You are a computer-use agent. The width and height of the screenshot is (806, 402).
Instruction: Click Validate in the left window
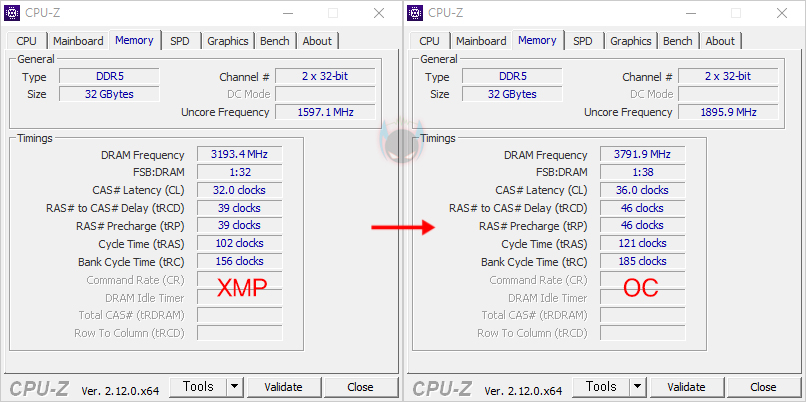tap(283, 387)
